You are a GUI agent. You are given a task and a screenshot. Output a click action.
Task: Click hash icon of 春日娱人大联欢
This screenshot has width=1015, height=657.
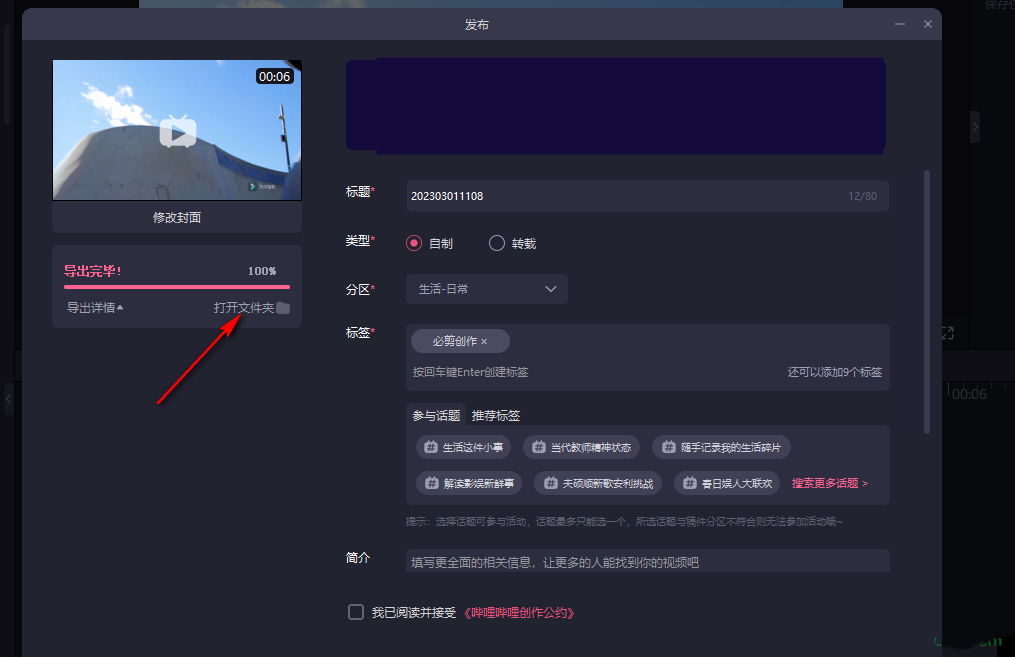690,484
